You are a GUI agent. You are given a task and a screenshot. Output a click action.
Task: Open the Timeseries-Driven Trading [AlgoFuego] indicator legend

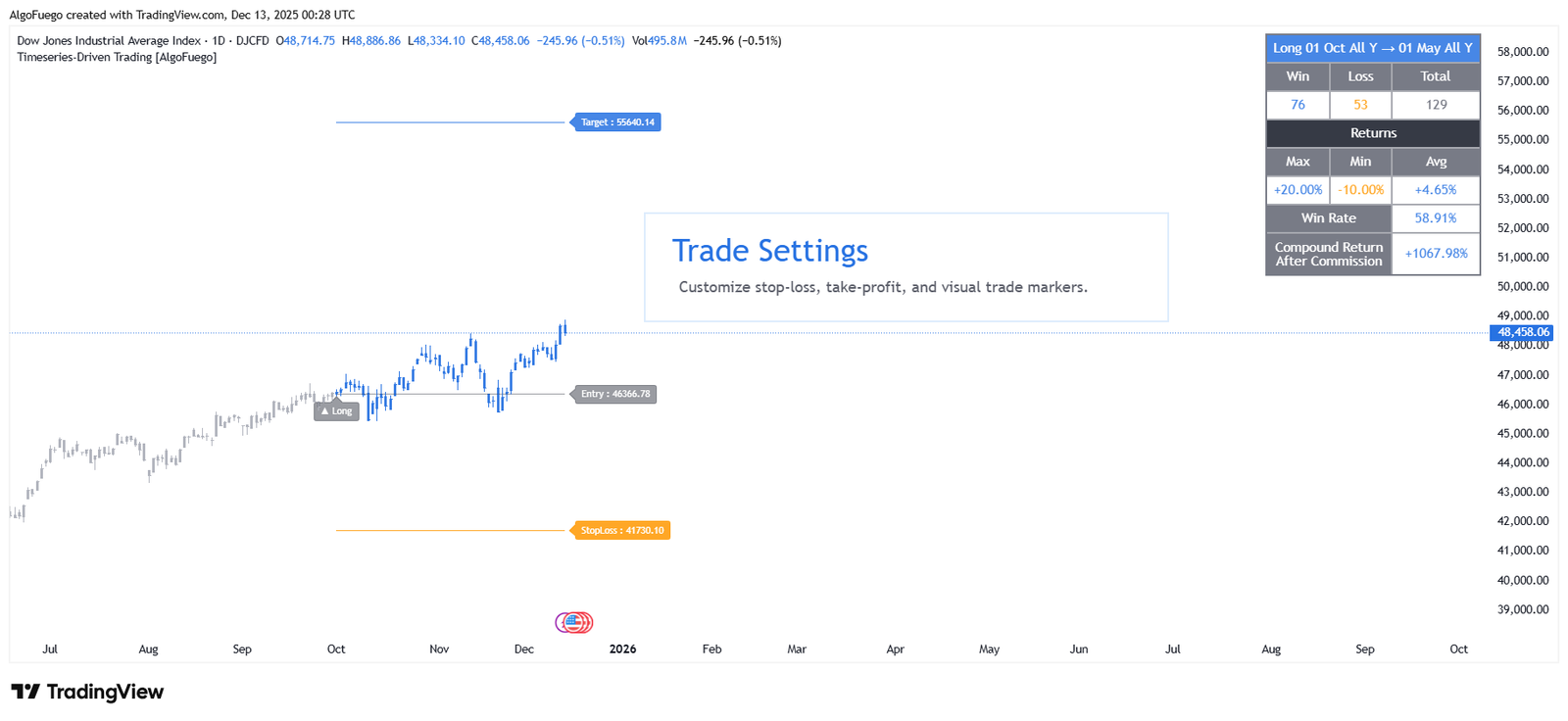coord(117,57)
